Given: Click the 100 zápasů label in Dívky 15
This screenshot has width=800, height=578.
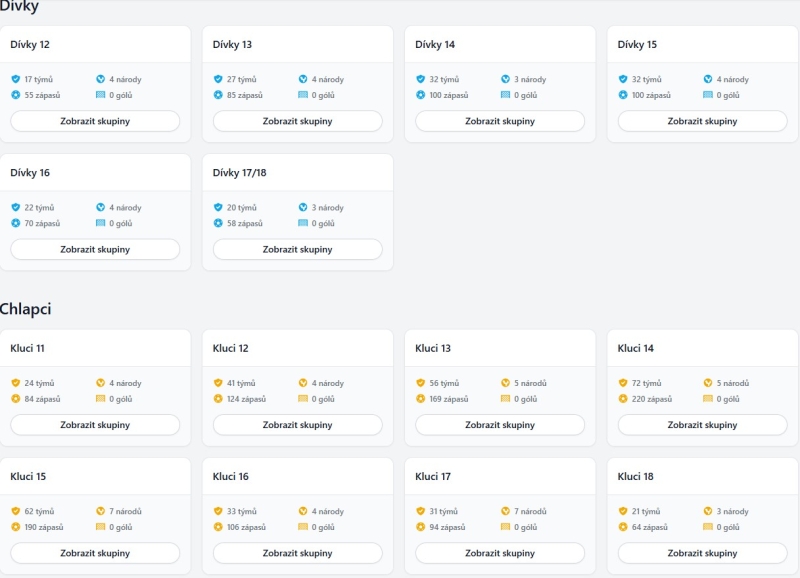Looking at the screenshot, I should [651, 95].
